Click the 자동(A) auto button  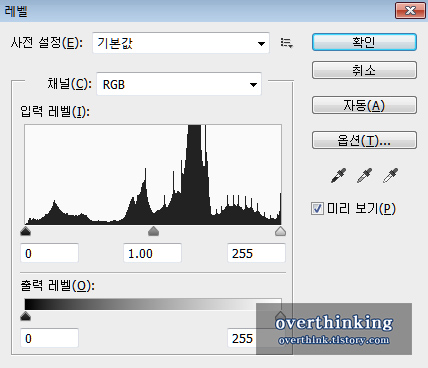click(x=364, y=105)
